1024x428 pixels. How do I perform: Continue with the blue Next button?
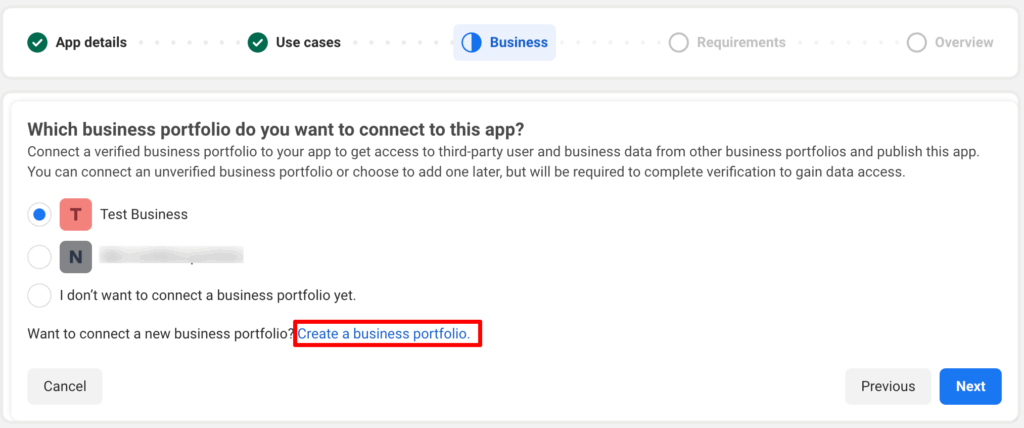pyautogui.click(x=970, y=386)
